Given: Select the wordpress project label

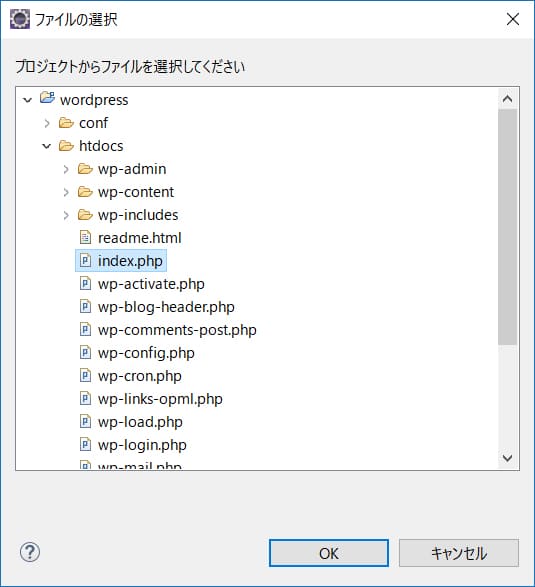Looking at the screenshot, I should tap(94, 100).
